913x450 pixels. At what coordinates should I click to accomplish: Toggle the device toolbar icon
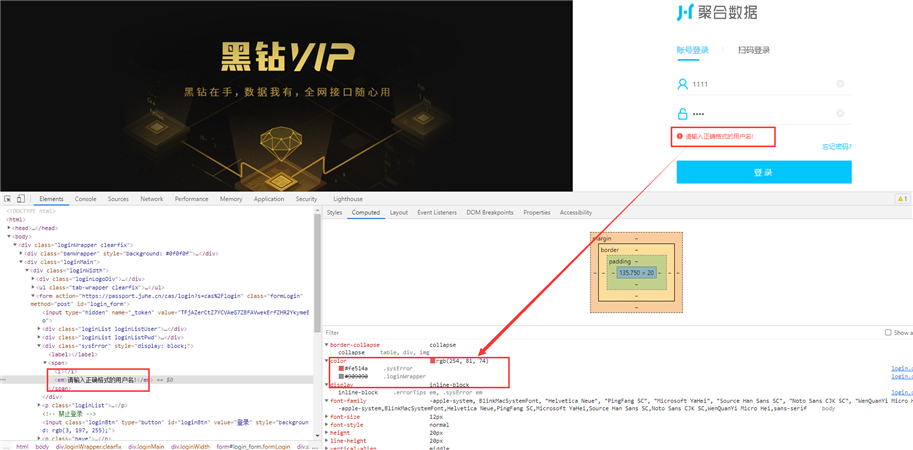(x=20, y=199)
